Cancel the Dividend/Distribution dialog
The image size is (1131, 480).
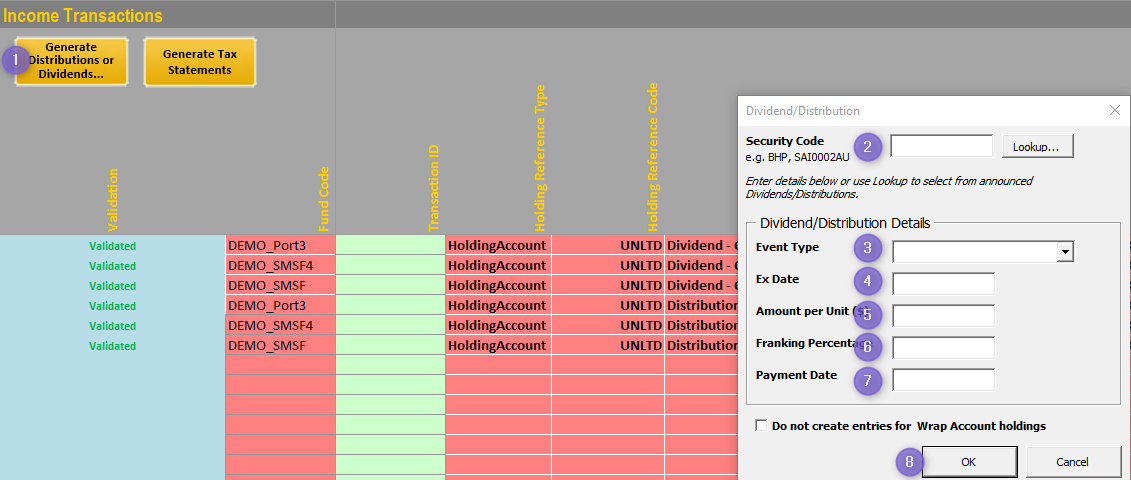coord(1072,462)
